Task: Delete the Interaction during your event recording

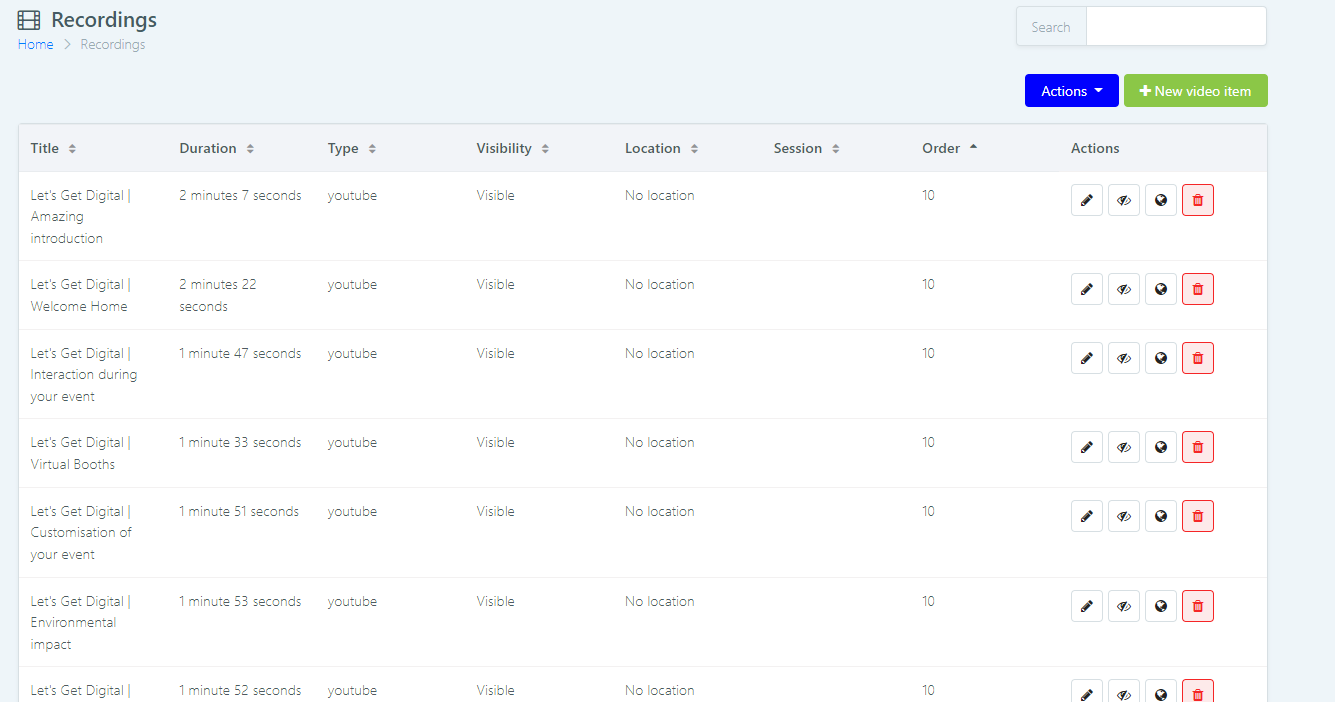Action: pyautogui.click(x=1198, y=358)
